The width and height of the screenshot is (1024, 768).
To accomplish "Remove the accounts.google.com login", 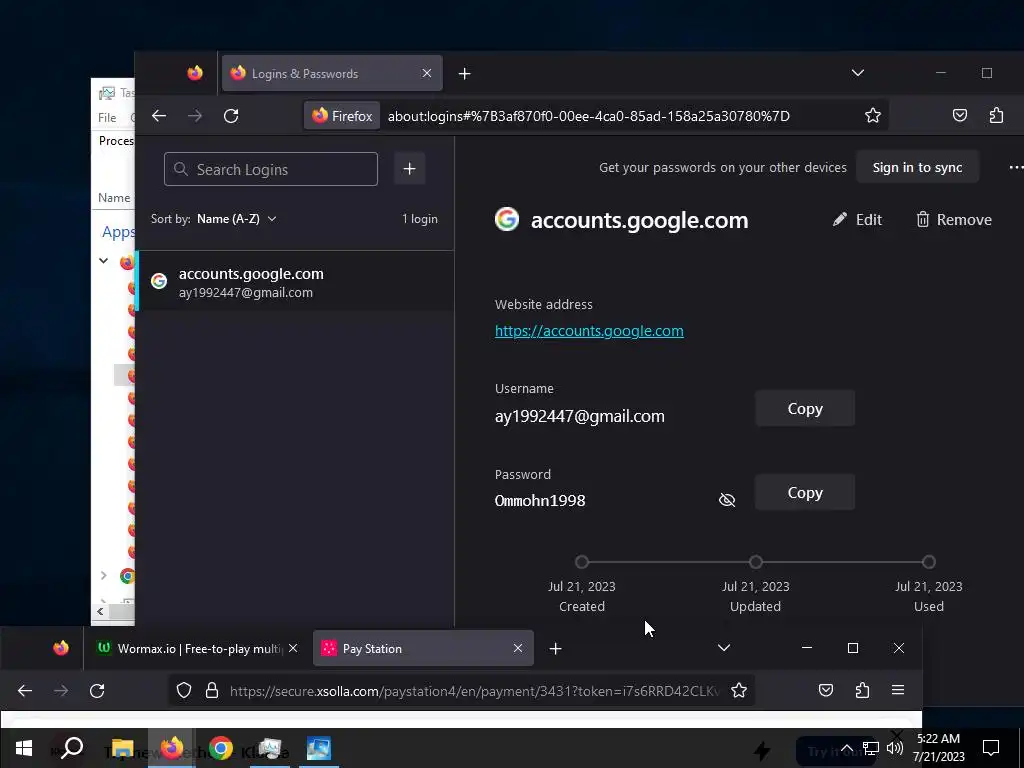I will (x=953, y=220).
